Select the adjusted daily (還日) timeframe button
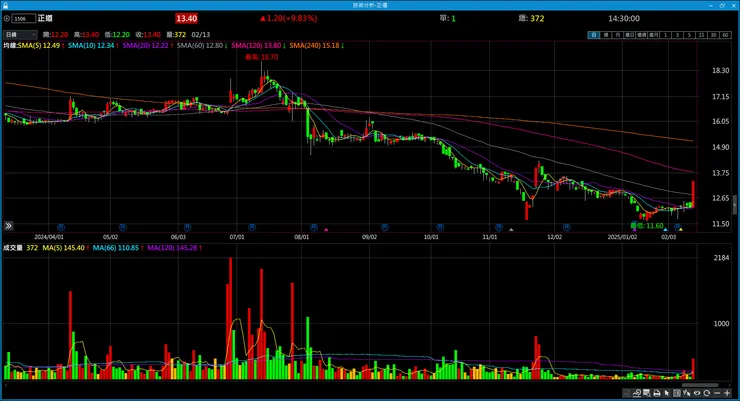The image size is (740, 401). tap(630, 35)
